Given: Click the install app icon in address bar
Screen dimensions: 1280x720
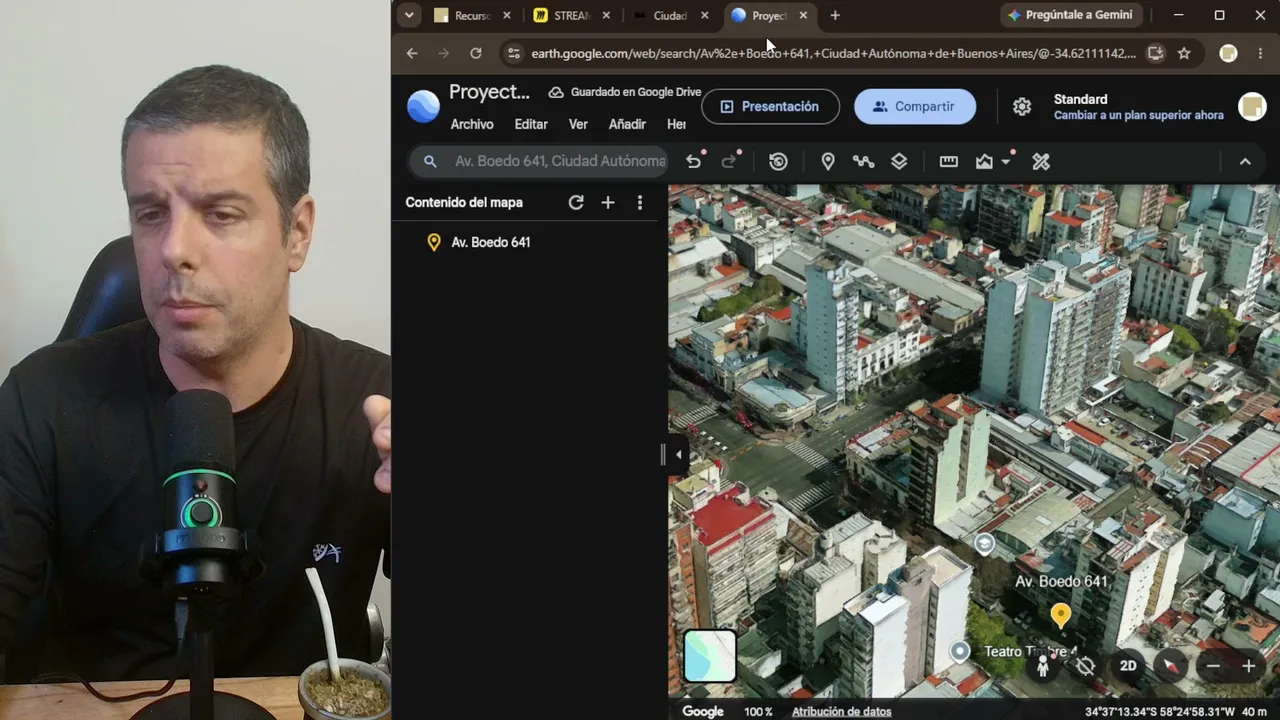Looking at the screenshot, I should click(1155, 53).
